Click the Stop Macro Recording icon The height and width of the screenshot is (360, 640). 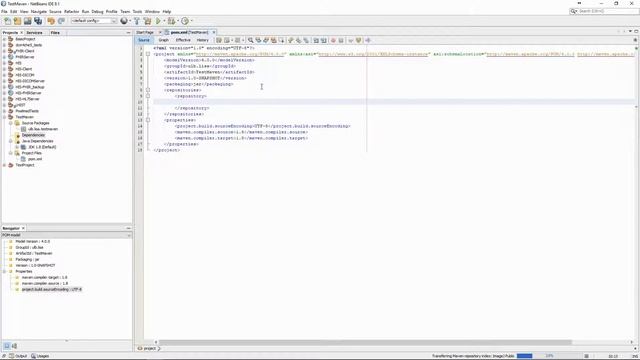(x=341, y=40)
